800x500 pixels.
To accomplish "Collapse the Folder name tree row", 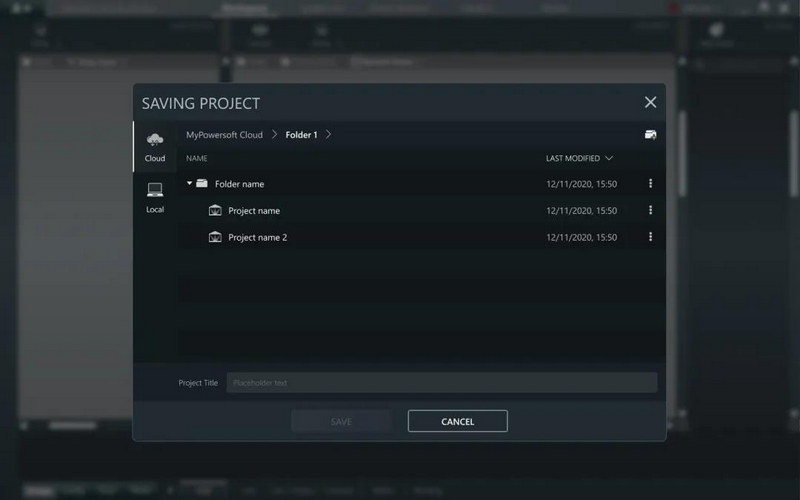I will click(189, 183).
